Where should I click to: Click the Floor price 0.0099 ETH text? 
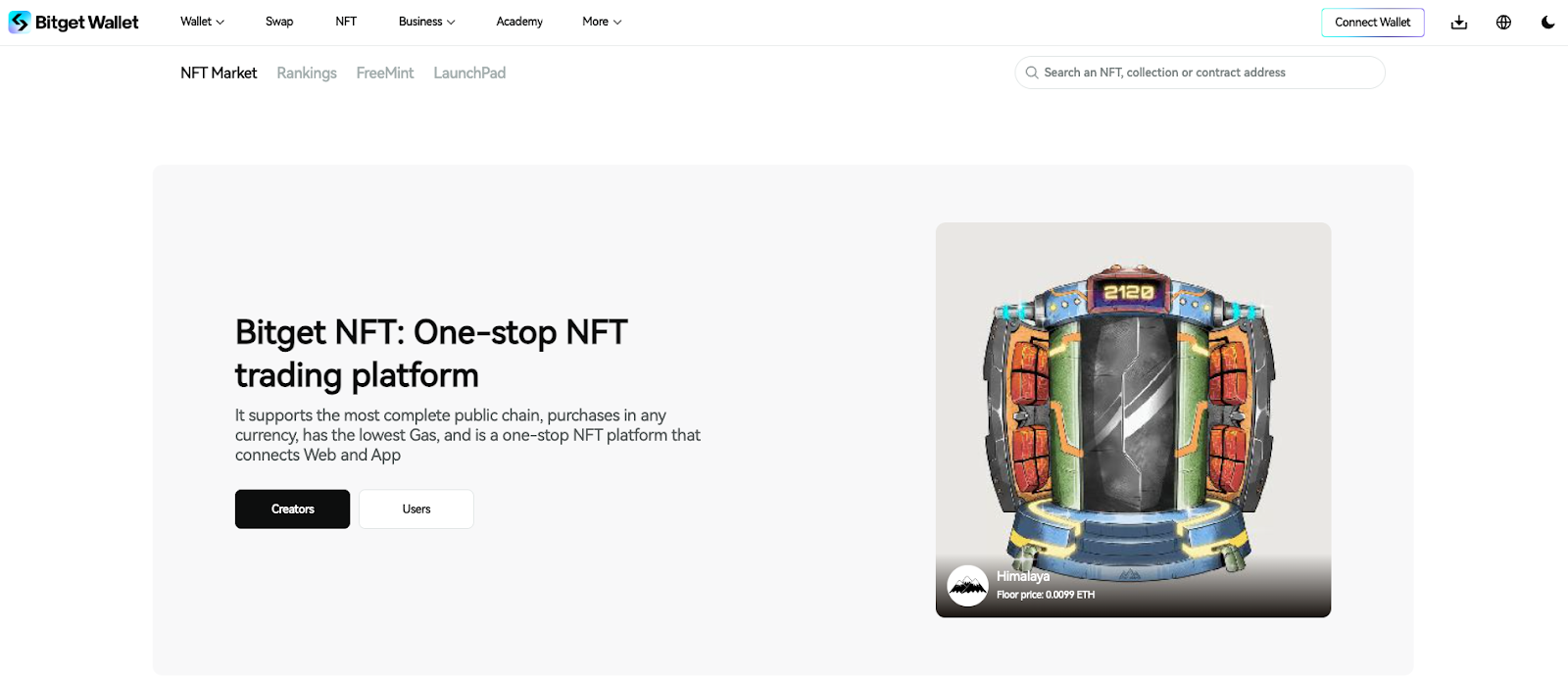click(1046, 595)
